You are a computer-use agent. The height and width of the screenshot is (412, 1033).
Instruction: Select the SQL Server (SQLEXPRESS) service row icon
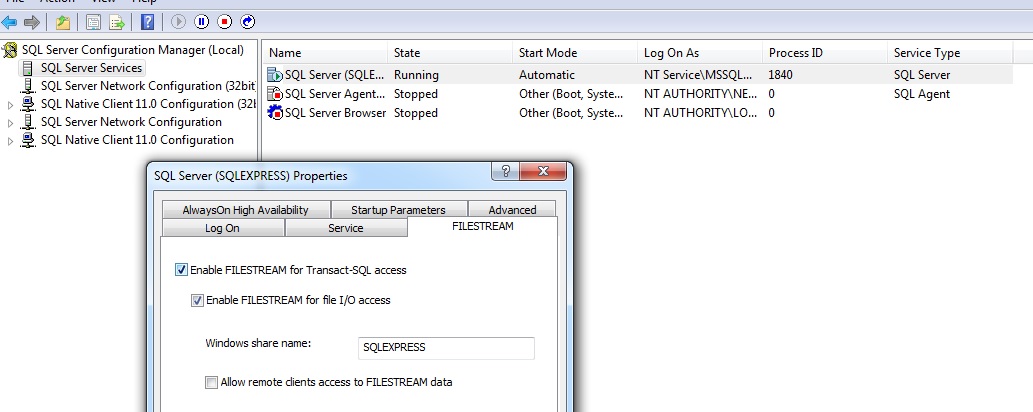pos(275,75)
